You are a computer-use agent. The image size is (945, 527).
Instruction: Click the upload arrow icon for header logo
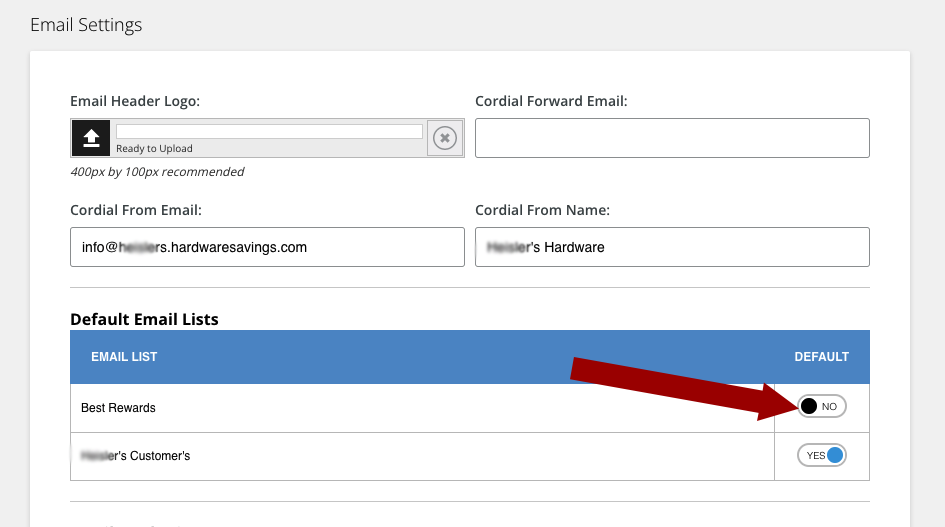click(x=91, y=138)
